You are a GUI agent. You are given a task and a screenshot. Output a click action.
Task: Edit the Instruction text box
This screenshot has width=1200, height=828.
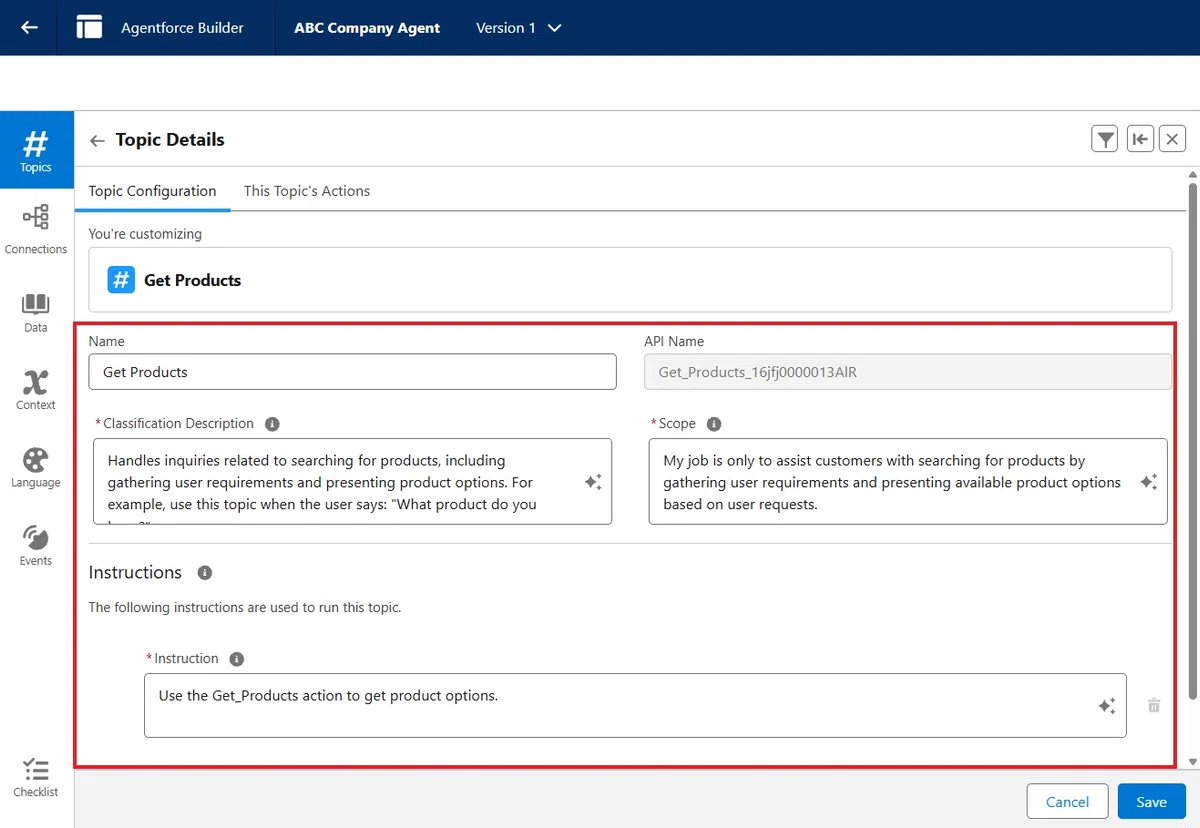635,705
